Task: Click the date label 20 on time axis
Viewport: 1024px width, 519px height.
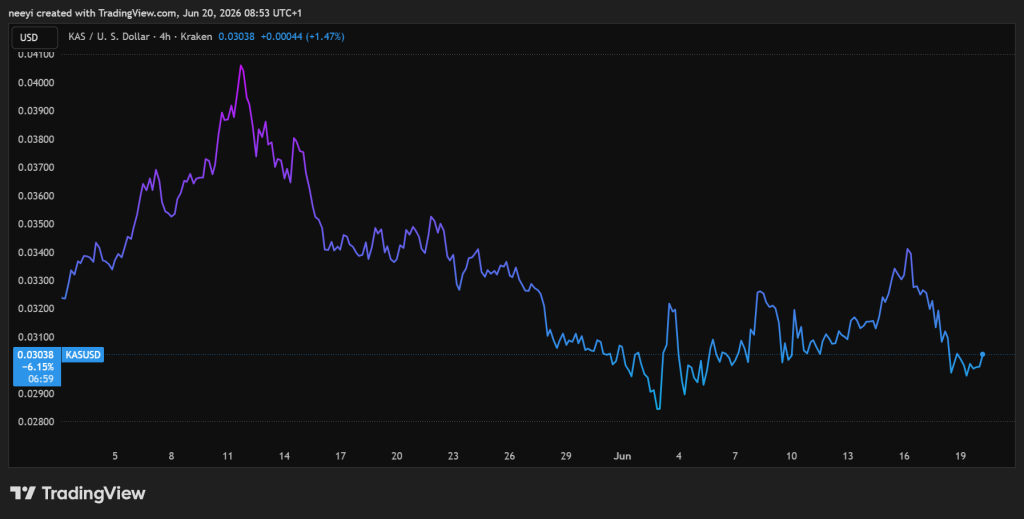Action: click(396, 456)
